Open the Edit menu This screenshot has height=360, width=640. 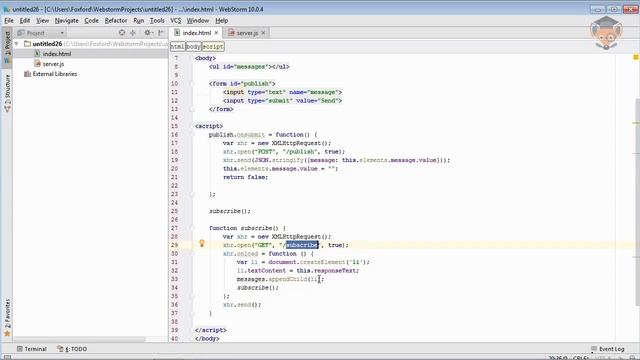pyautogui.click(x=24, y=20)
